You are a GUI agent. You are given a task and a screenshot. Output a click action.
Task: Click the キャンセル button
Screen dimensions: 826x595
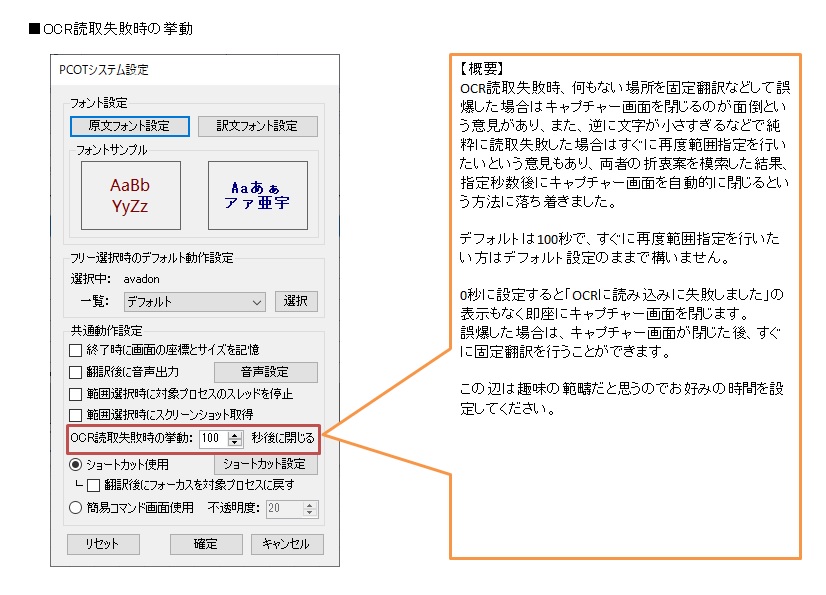[287, 544]
